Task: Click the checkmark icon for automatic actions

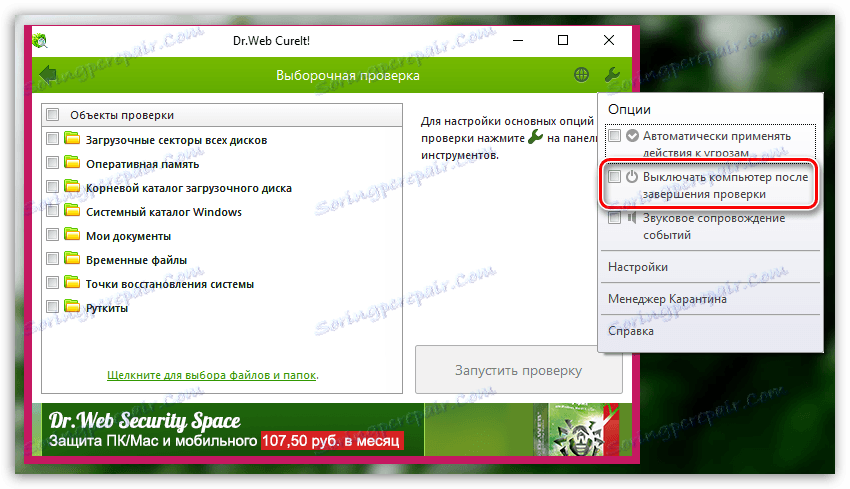Action: [632, 136]
